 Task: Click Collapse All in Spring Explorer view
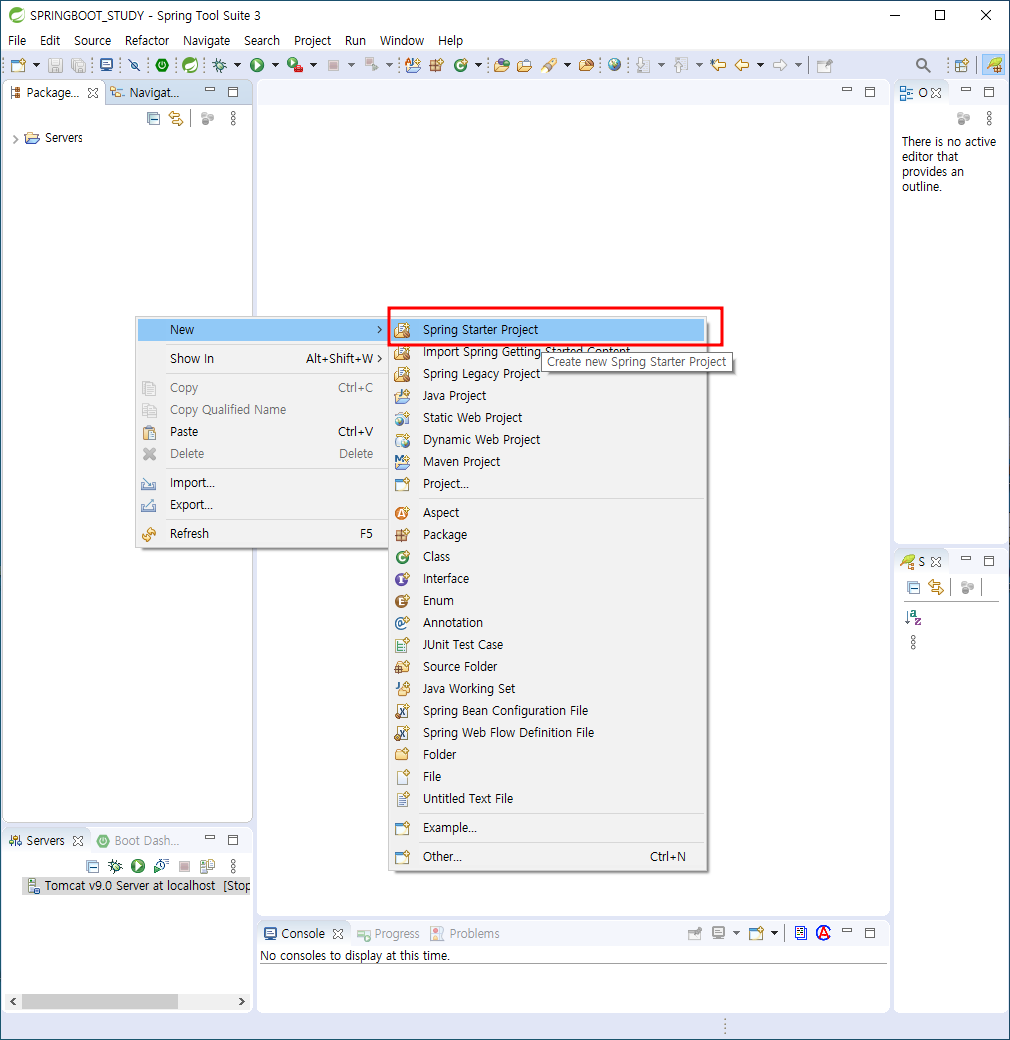pos(913,588)
